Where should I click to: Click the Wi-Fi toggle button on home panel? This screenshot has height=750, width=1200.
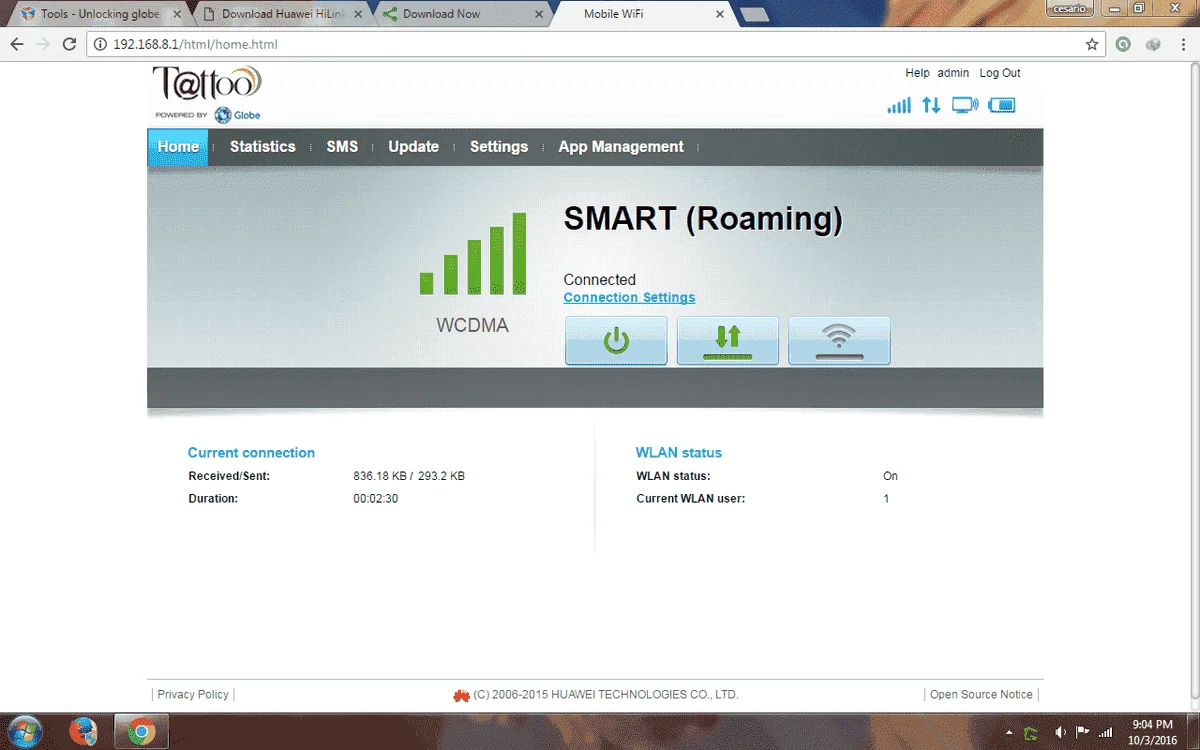pos(839,341)
